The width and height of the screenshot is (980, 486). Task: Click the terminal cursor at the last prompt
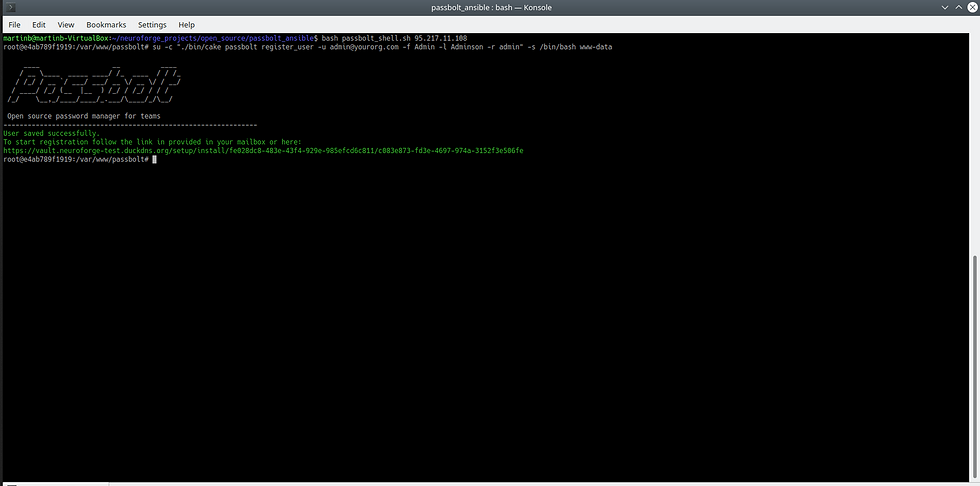click(154, 159)
